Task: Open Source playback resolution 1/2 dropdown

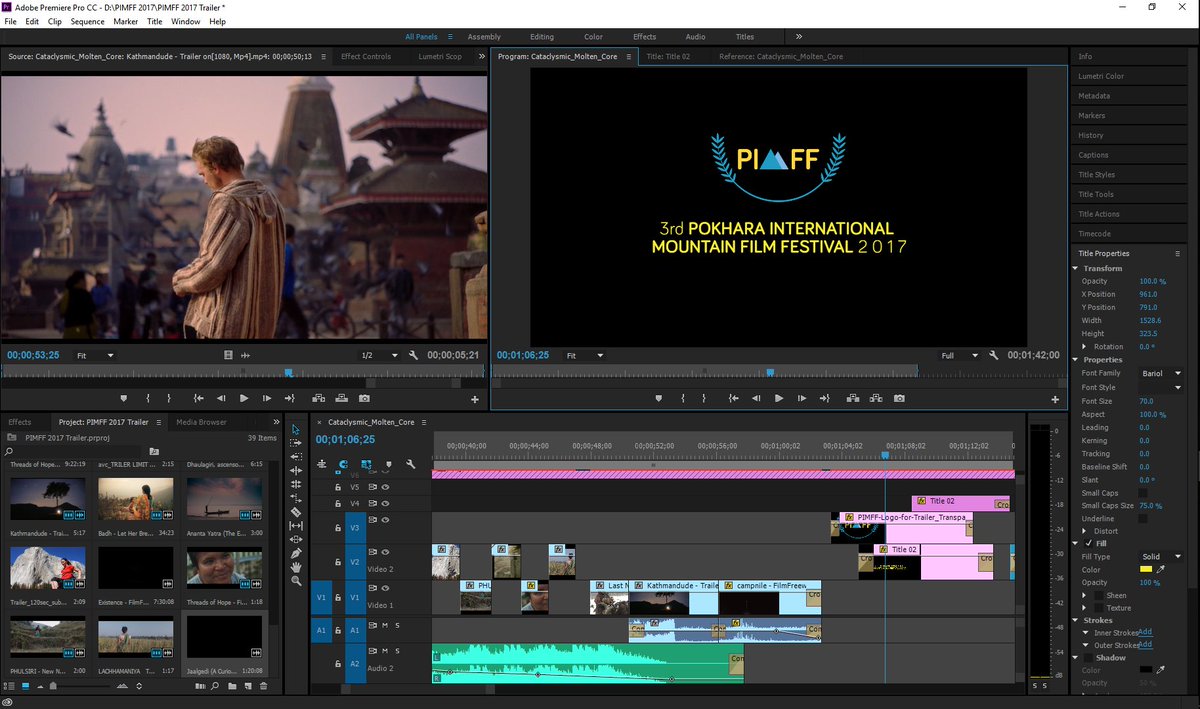Action: point(378,355)
